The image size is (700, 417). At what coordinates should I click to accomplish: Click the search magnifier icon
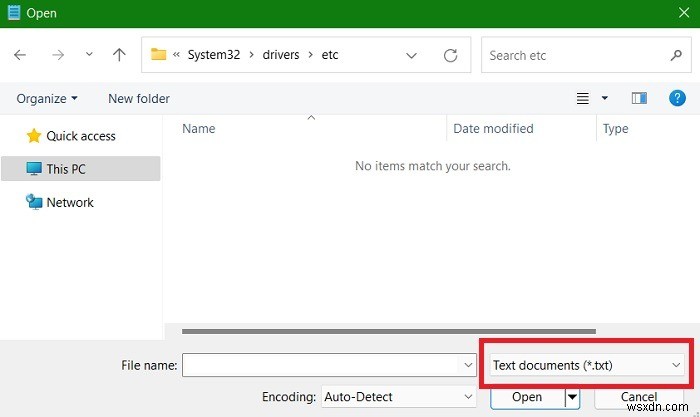pyautogui.click(x=676, y=55)
